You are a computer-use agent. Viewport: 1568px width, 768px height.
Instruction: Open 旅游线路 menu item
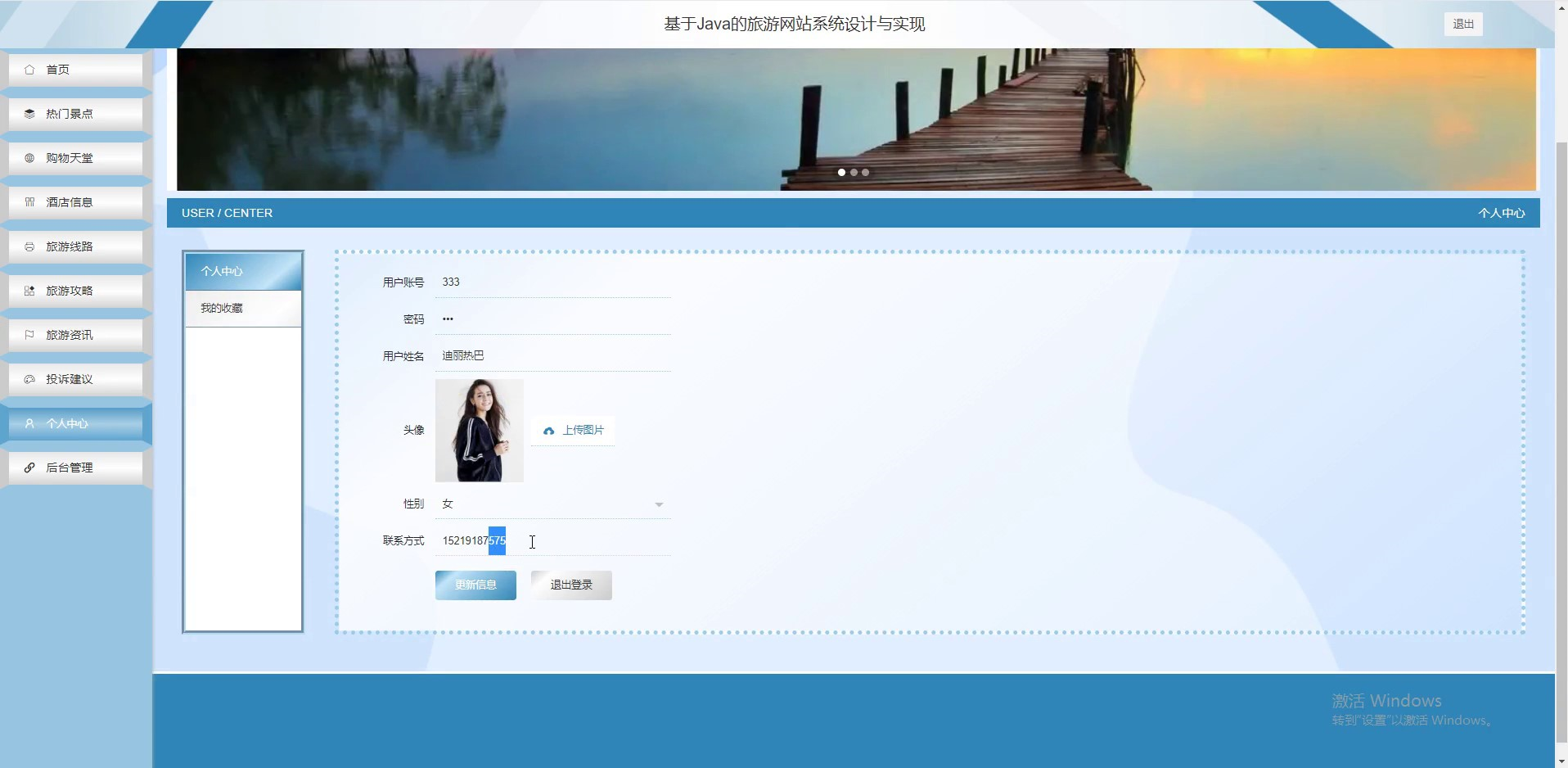point(75,246)
